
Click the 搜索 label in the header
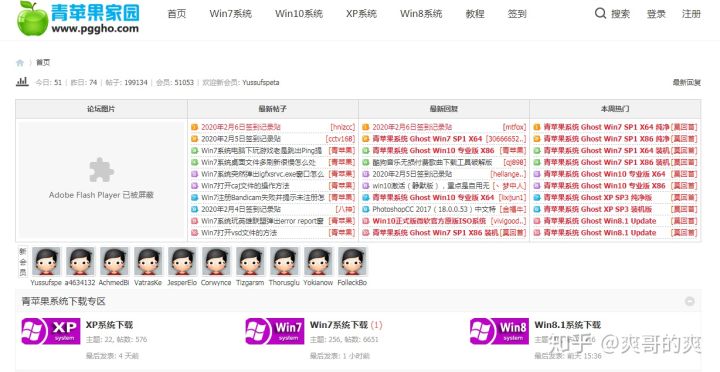point(620,14)
